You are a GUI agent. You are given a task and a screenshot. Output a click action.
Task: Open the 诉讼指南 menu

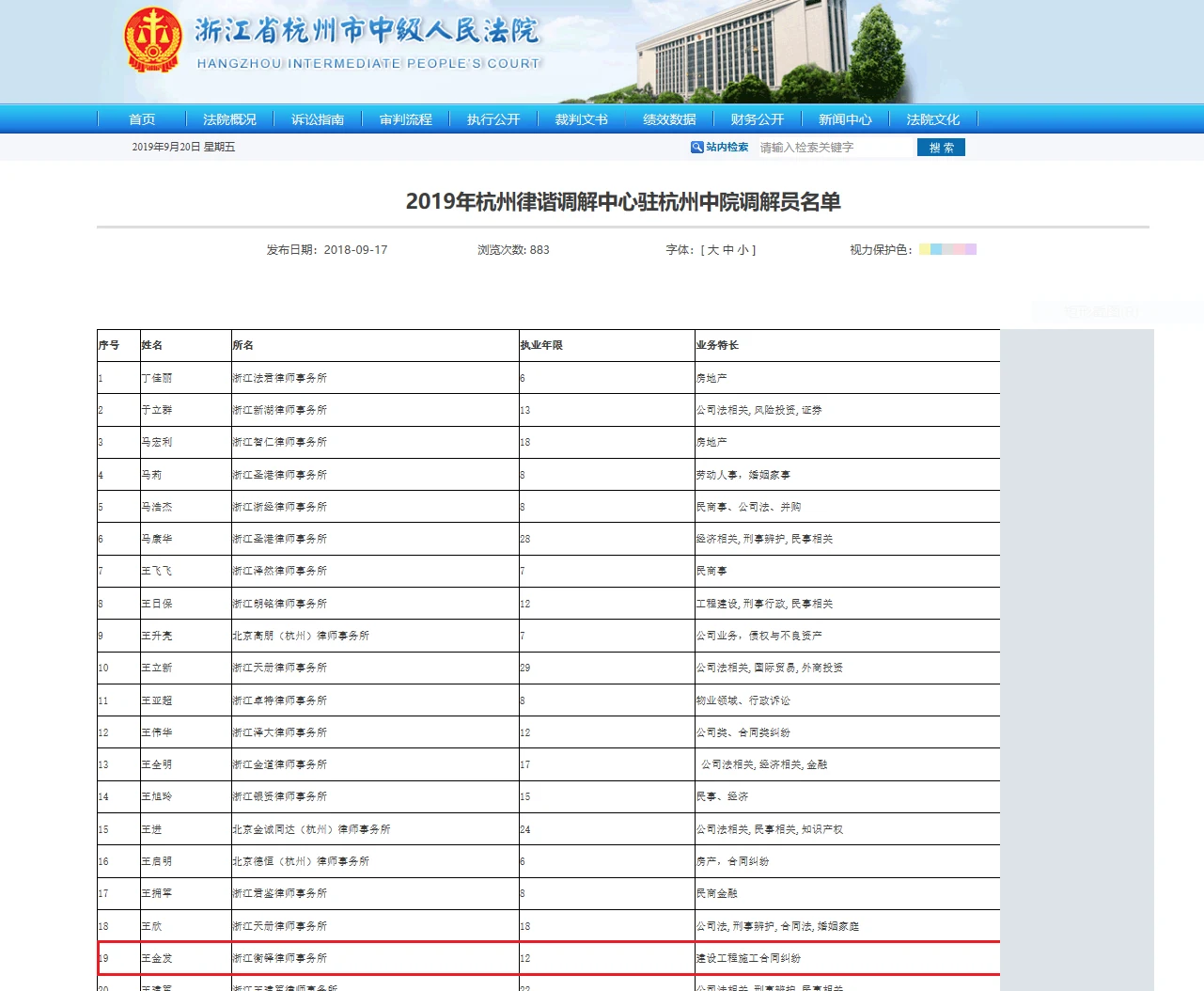pos(318,119)
